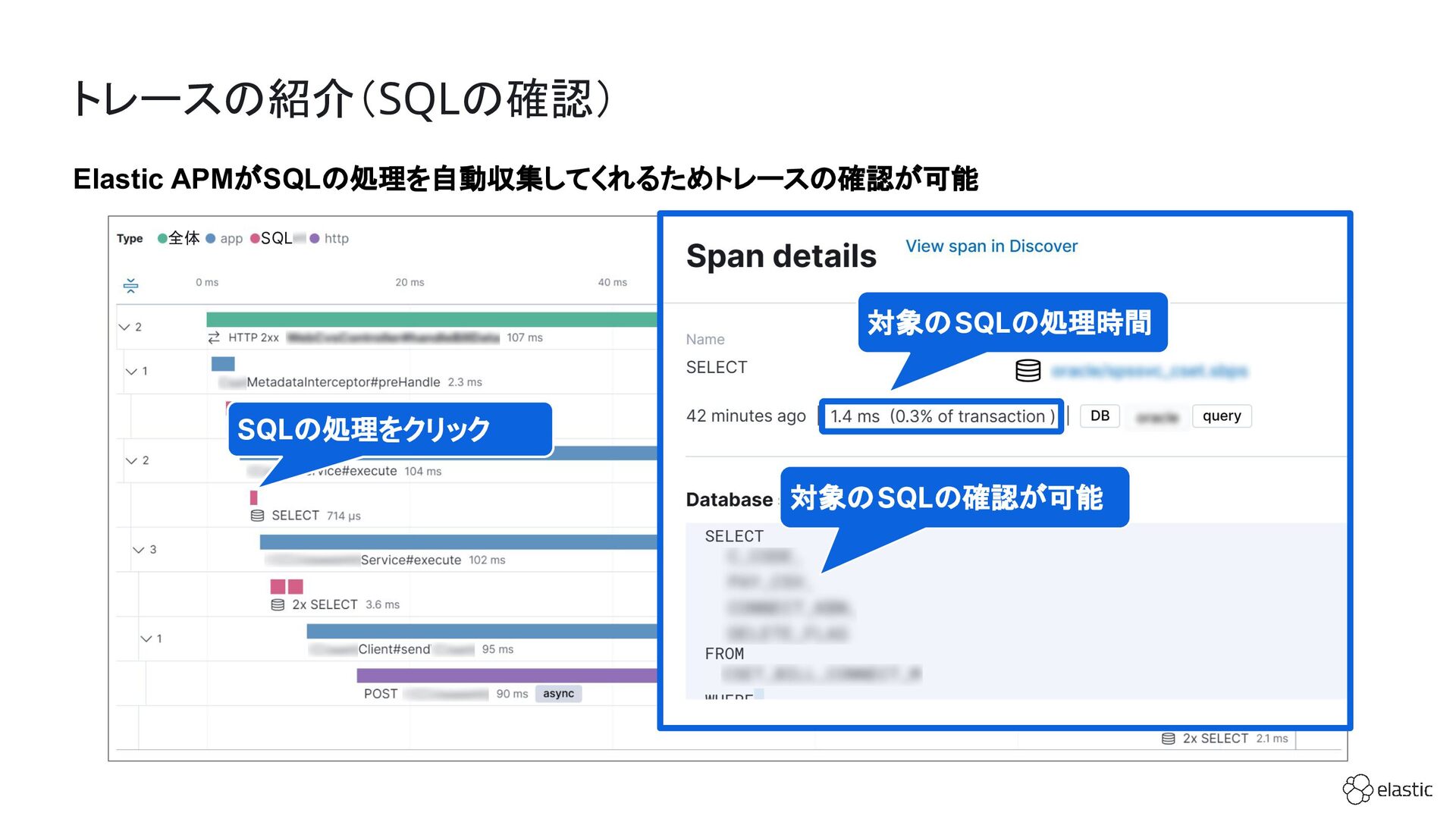Toggle the green 全体 legend item
This screenshot has height=819, width=1456.
(x=178, y=238)
